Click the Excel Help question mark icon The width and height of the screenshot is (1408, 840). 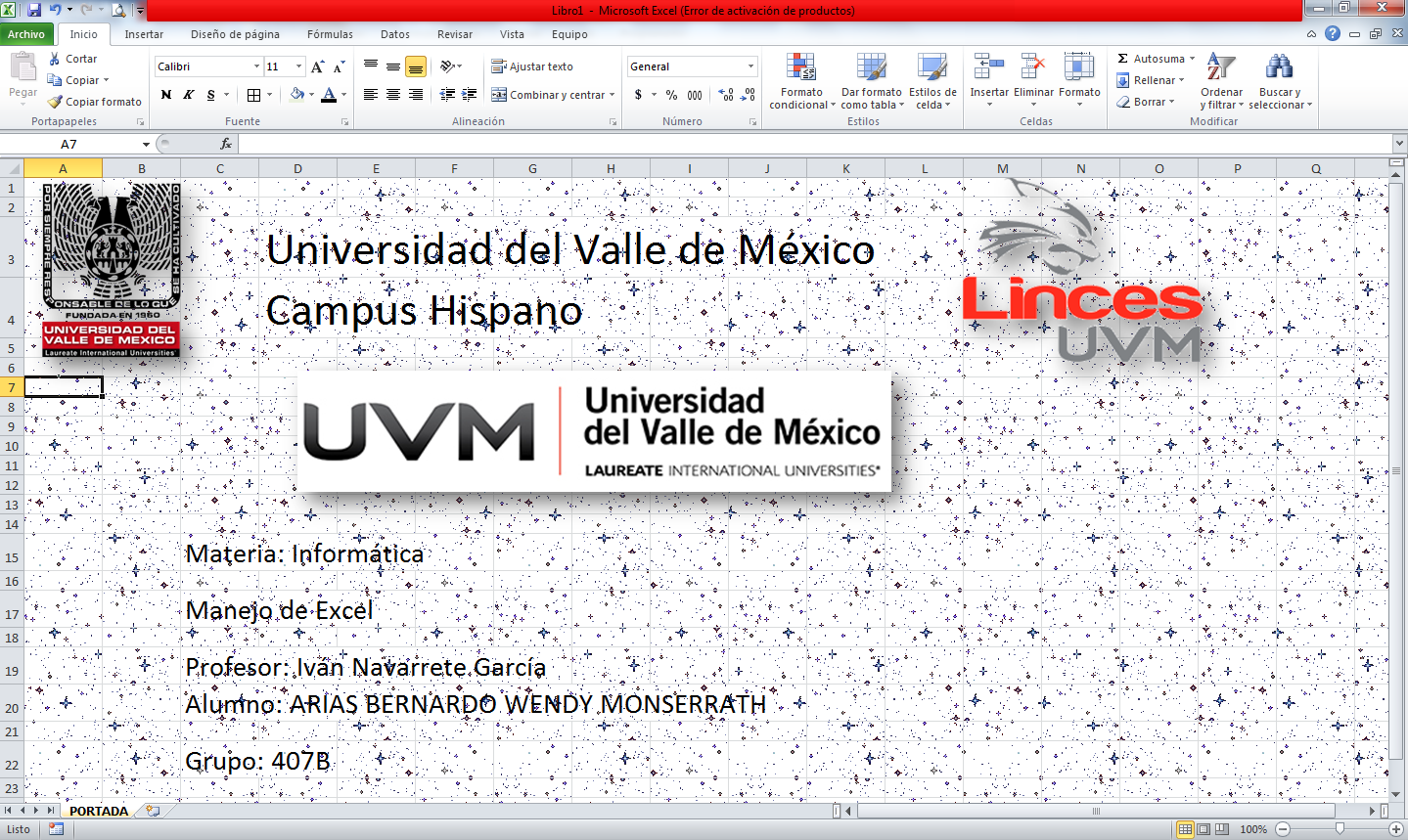pyautogui.click(x=1333, y=33)
